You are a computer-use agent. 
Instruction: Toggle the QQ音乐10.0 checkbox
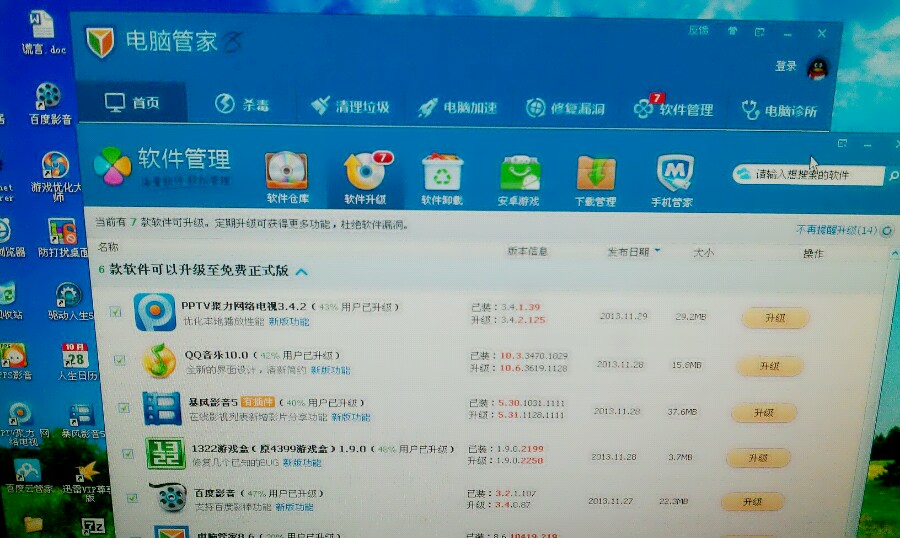pos(119,360)
